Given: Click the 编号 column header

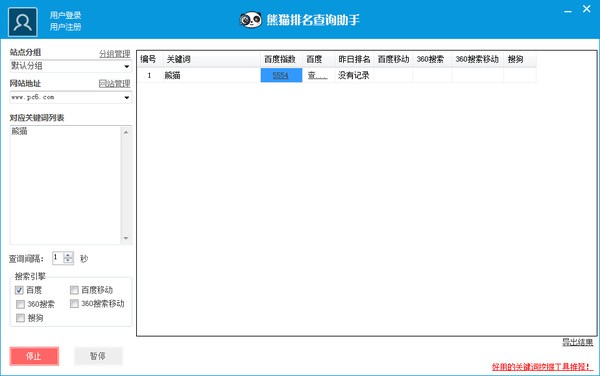Looking at the screenshot, I should [x=150, y=59].
